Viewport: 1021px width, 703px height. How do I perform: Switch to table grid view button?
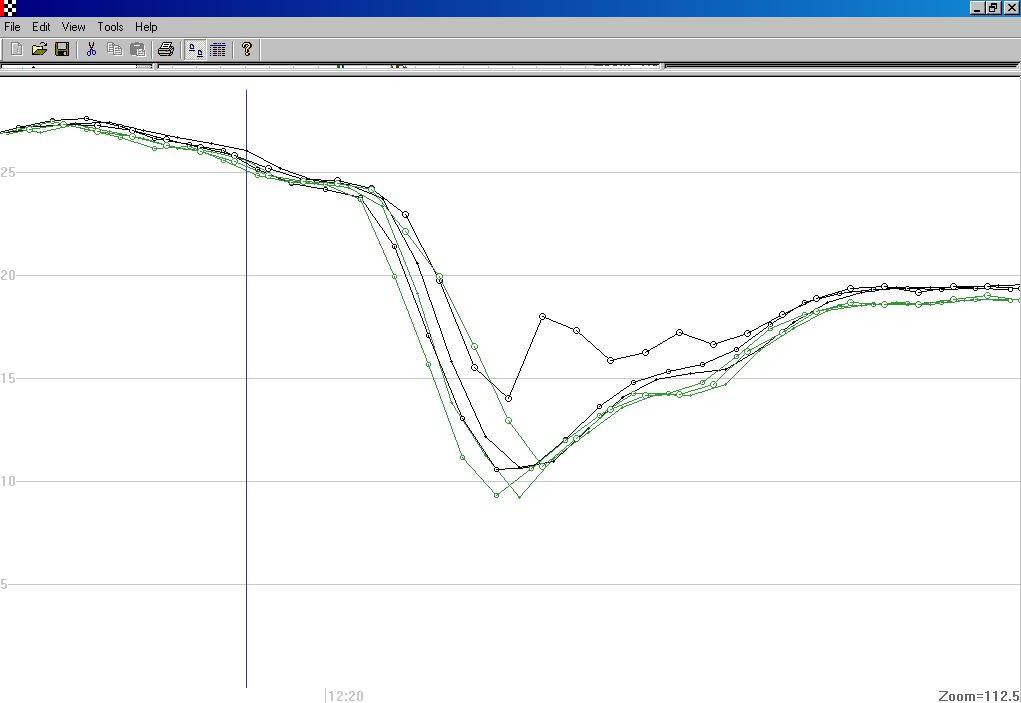218,49
